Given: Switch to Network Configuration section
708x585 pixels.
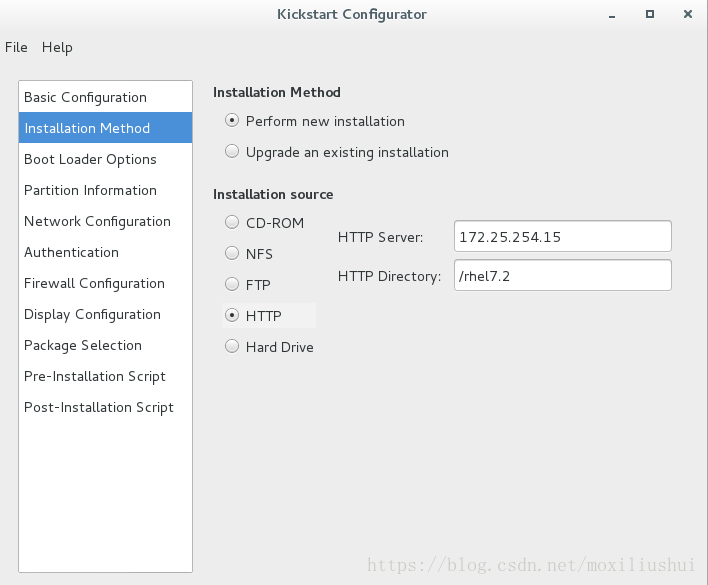Looking at the screenshot, I should pyautogui.click(x=105, y=221).
